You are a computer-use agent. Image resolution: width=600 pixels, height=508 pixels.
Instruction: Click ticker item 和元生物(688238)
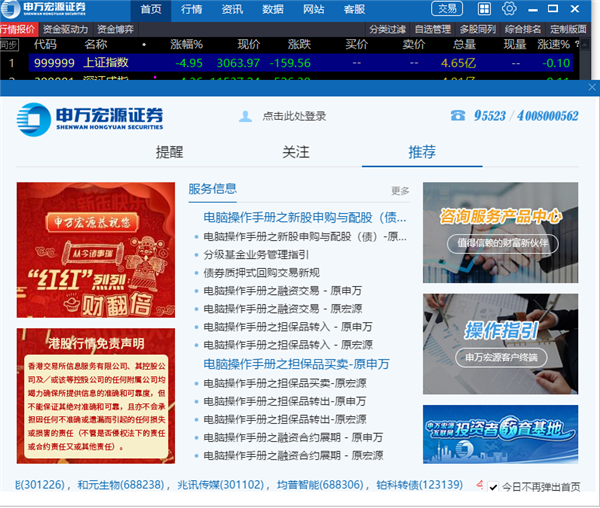tap(121, 485)
